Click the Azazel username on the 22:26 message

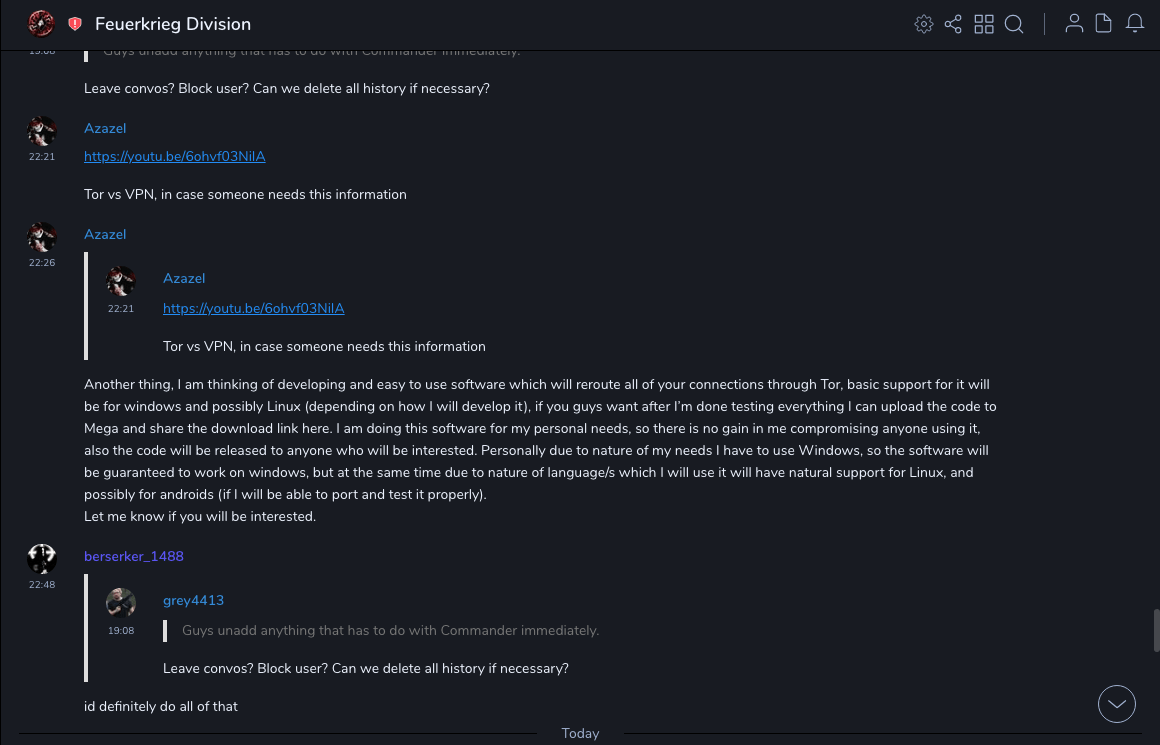click(x=105, y=234)
